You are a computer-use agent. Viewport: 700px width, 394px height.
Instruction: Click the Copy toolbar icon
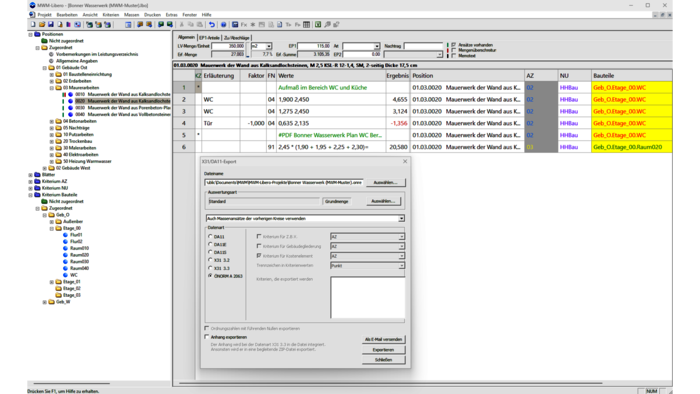[191, 25]
